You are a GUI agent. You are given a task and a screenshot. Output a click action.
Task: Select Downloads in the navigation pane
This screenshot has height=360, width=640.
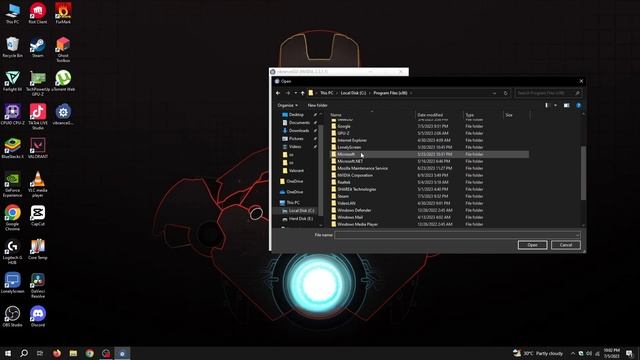tap(299, 131)
